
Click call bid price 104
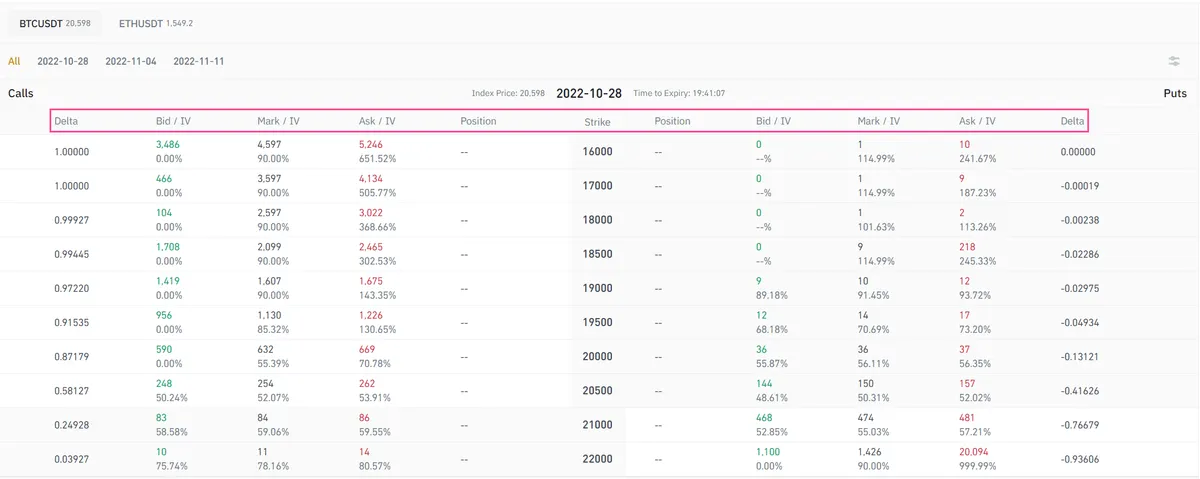[165, 213]
